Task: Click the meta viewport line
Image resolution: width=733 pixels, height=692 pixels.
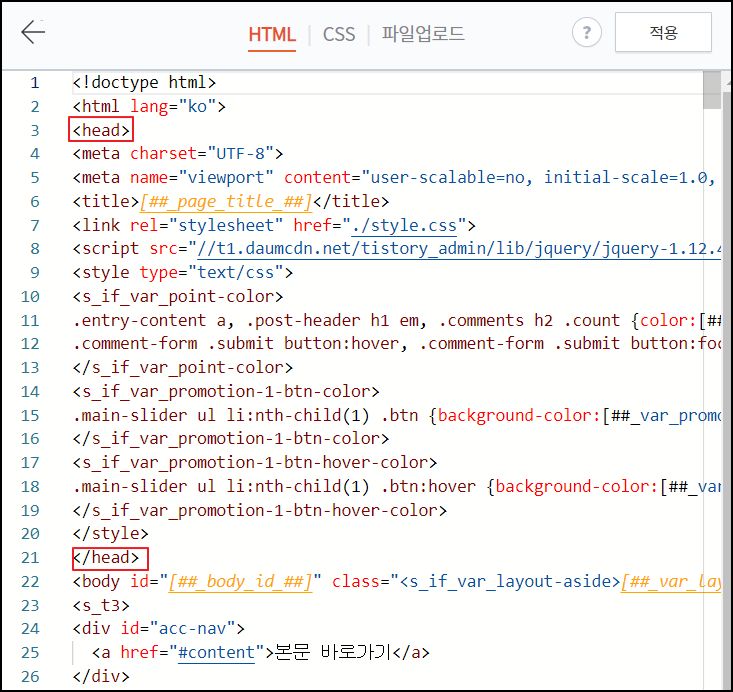Action: (x=395, y=178)
